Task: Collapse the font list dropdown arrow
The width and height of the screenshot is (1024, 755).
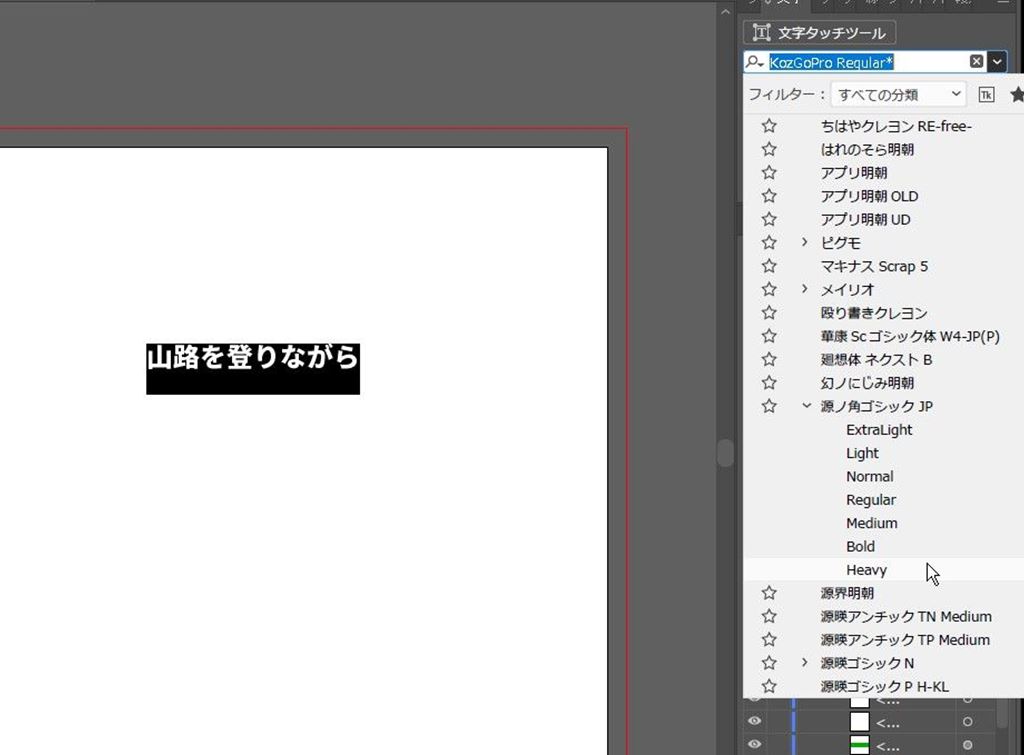Action: 997,62
